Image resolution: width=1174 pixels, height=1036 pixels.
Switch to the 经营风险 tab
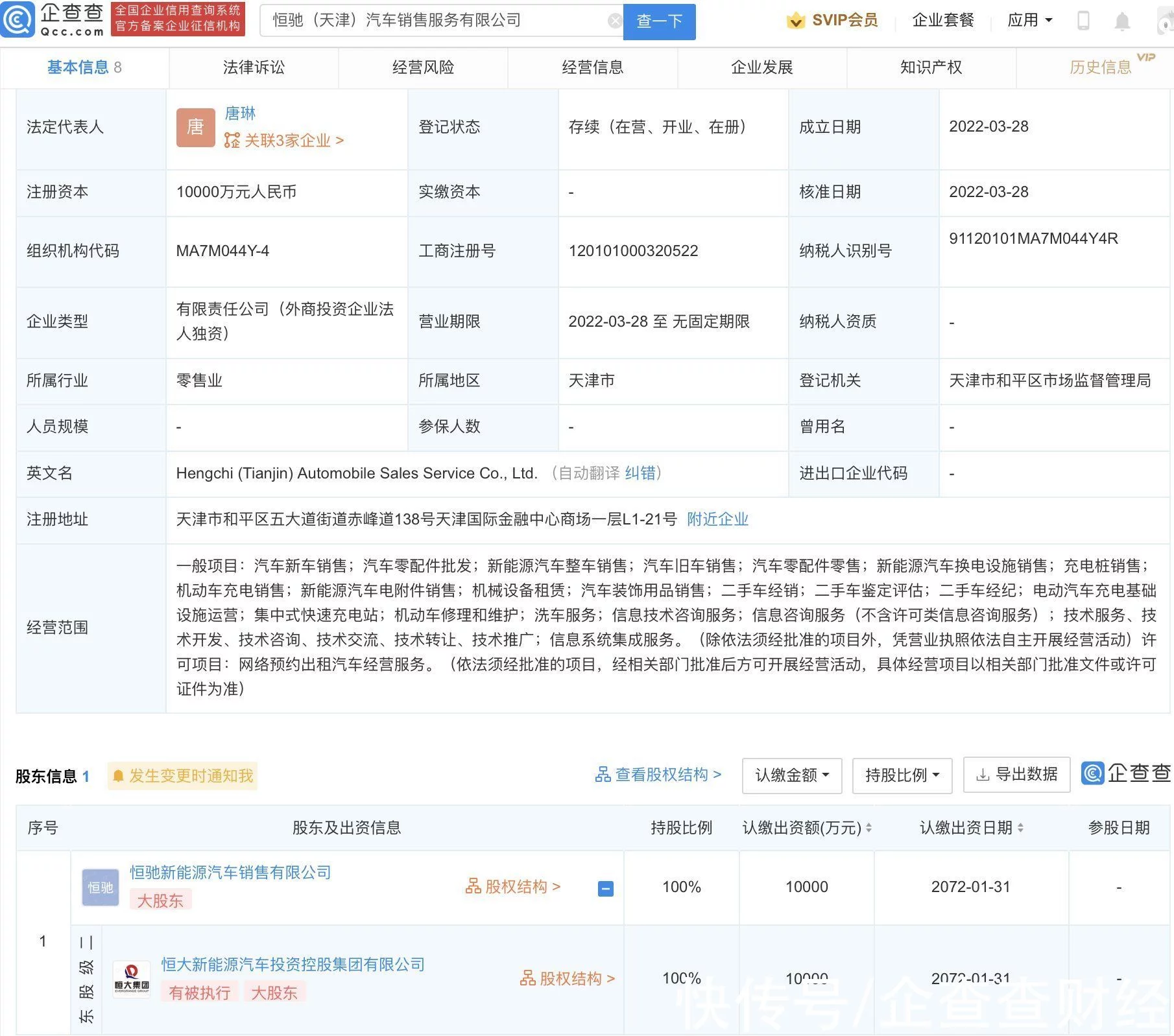[423, 67]
